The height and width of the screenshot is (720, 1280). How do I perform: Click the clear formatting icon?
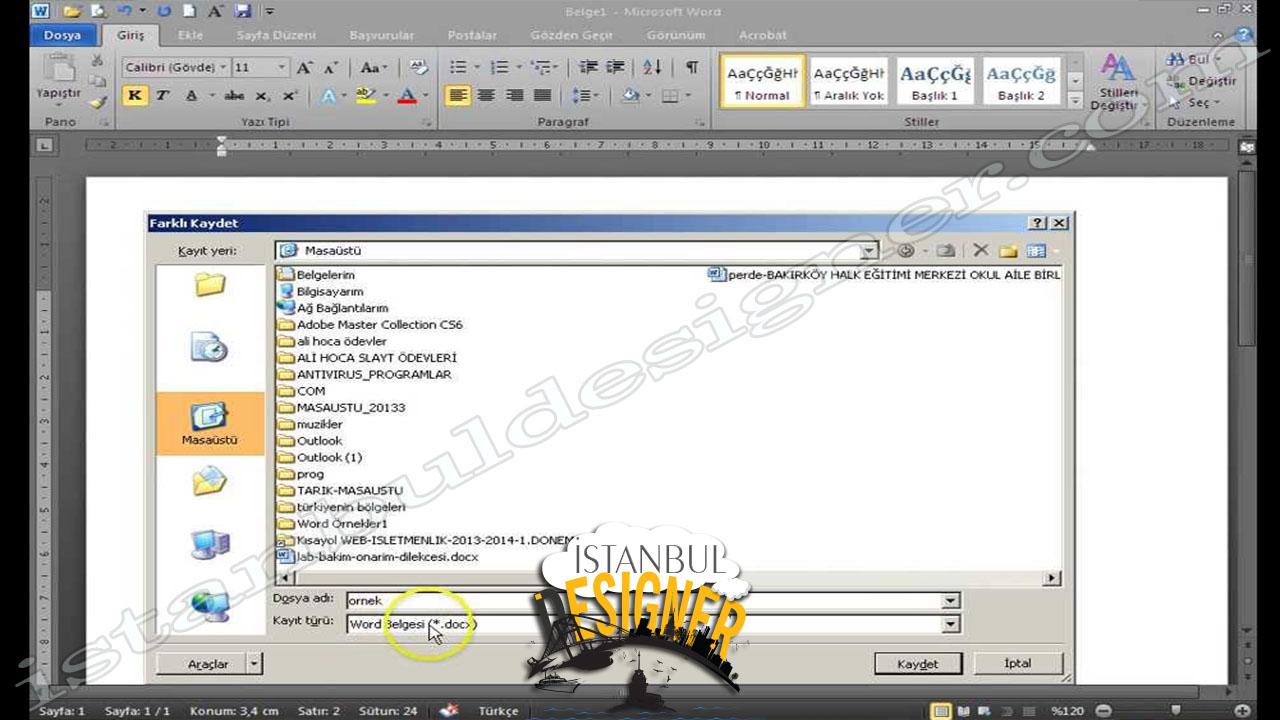pos(419,68)
